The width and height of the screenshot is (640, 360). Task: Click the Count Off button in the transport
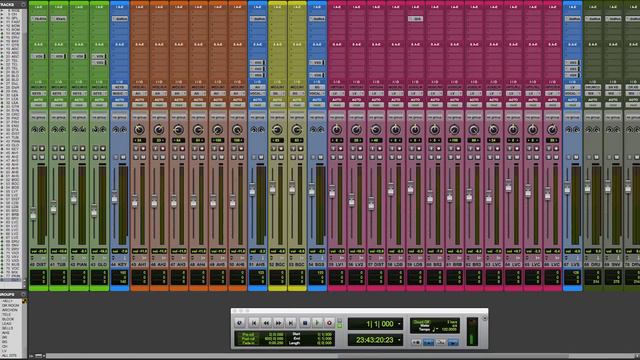pos(422,322)
